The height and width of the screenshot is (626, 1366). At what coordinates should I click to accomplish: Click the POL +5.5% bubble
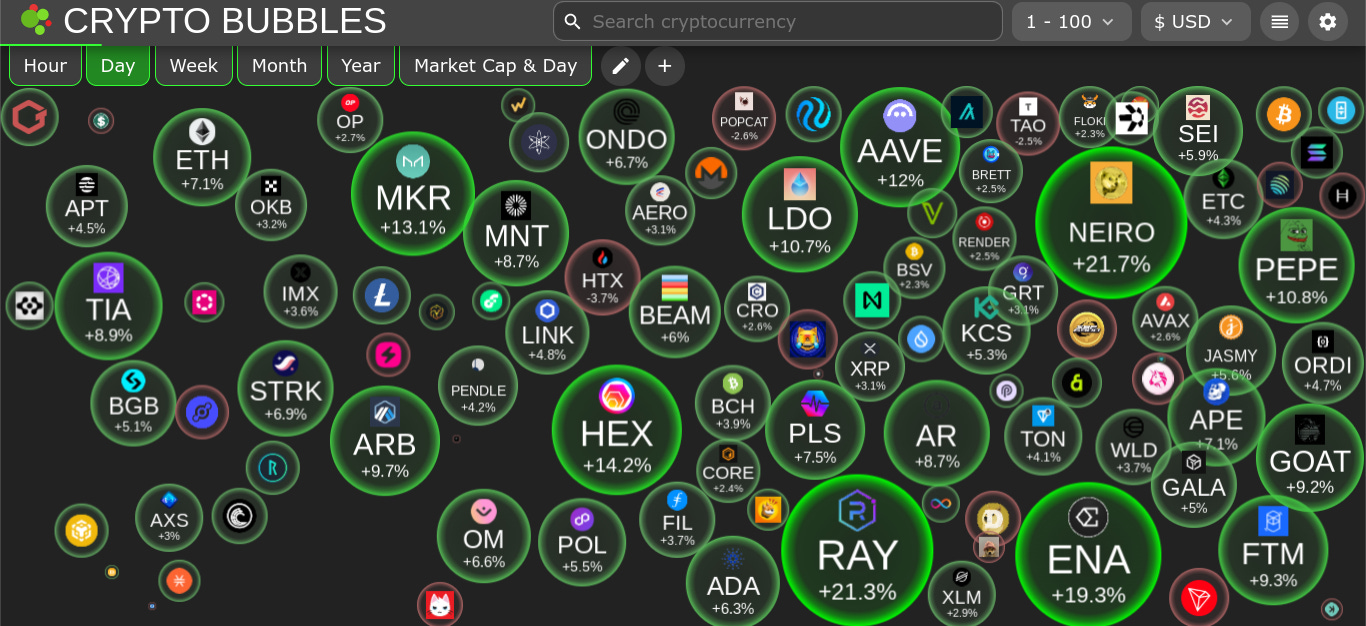coord(582,542)
